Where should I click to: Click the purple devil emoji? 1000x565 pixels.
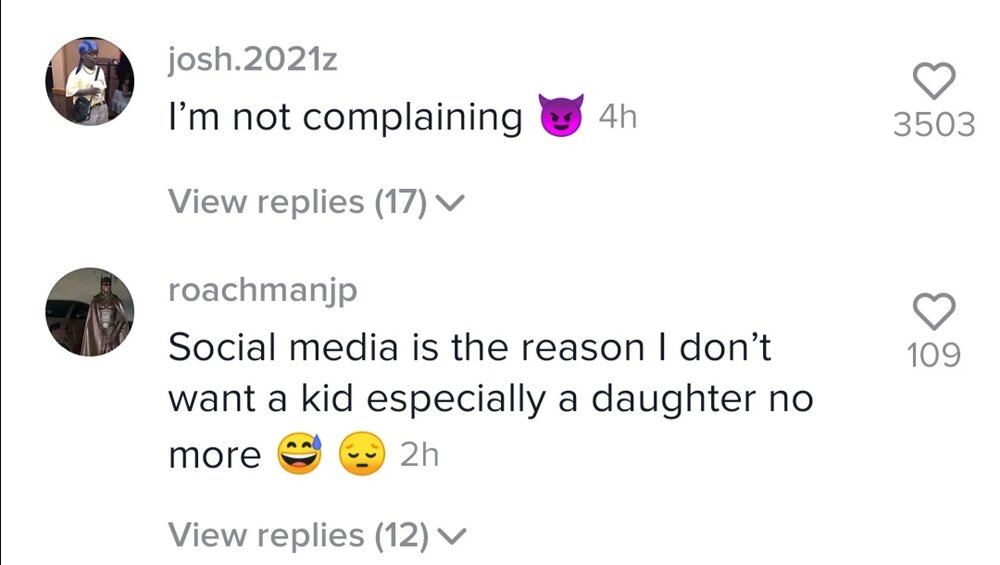point(560,119)
